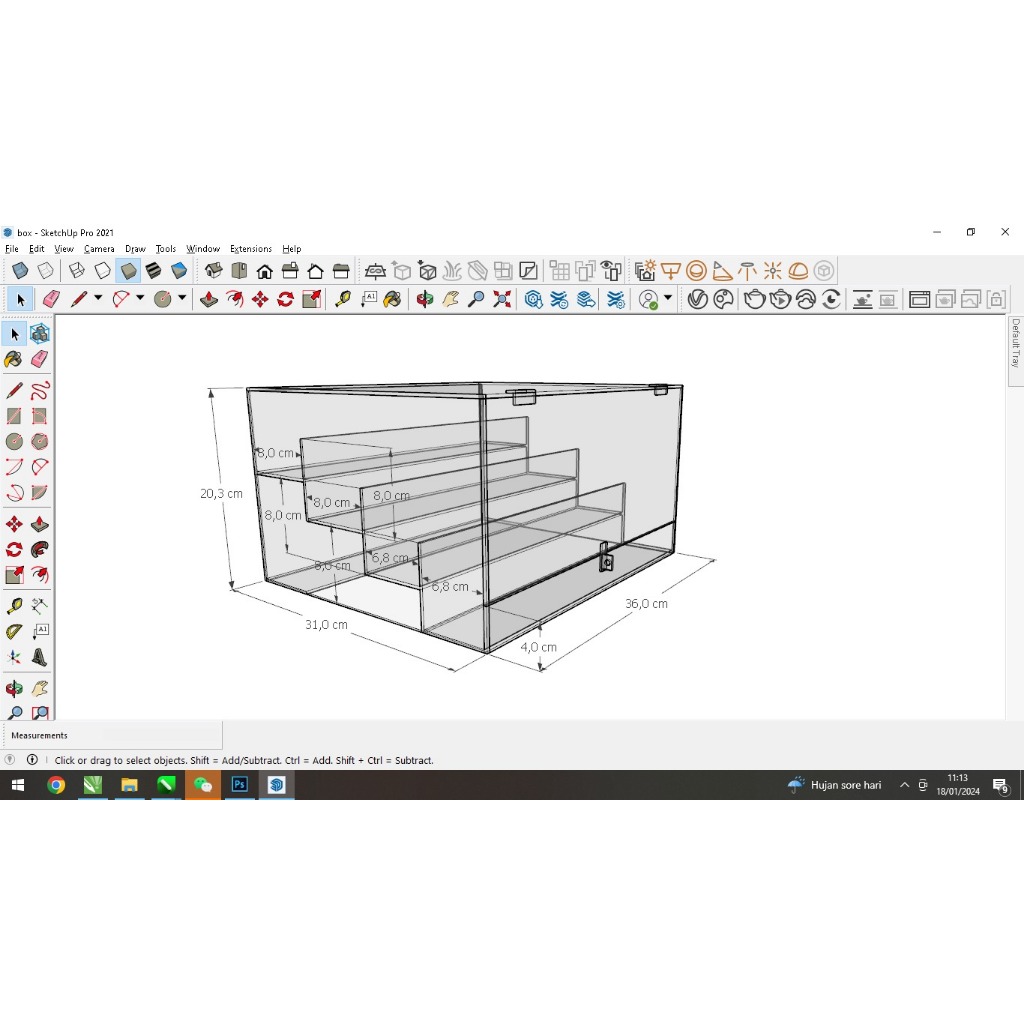Enable Hidden Line face style
Image resolution: width=1024 pixels, height=1024 pixels.
pos(102,270)
